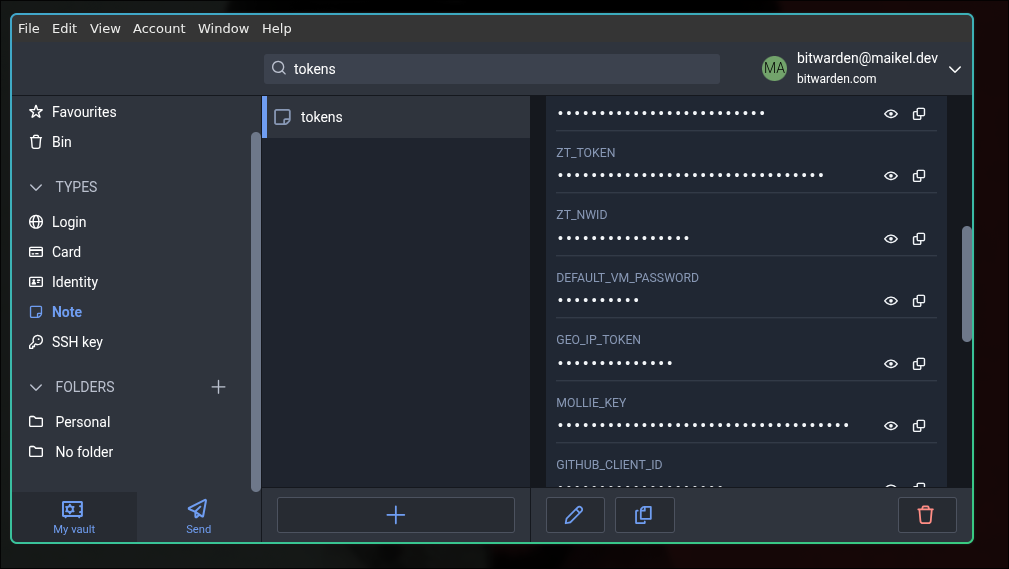Filter vault by SSH key type
This screenshot has height=569, width=1009.
click(x=77, y=342)
